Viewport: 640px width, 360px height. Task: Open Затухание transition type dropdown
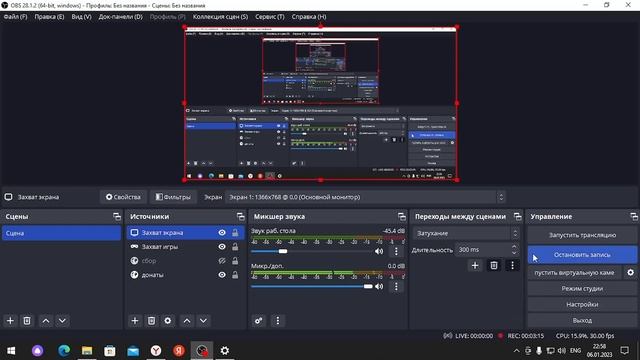click(466, 233)
